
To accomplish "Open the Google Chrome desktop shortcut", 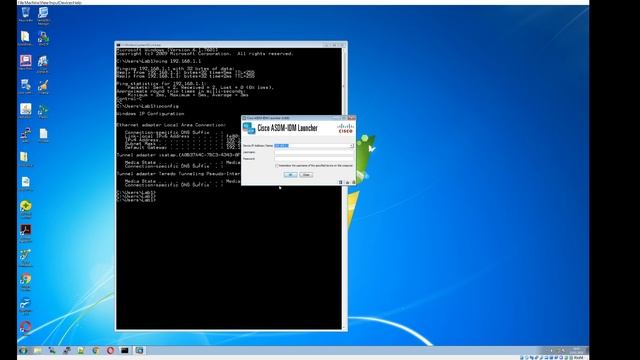I will pos(25,281).
